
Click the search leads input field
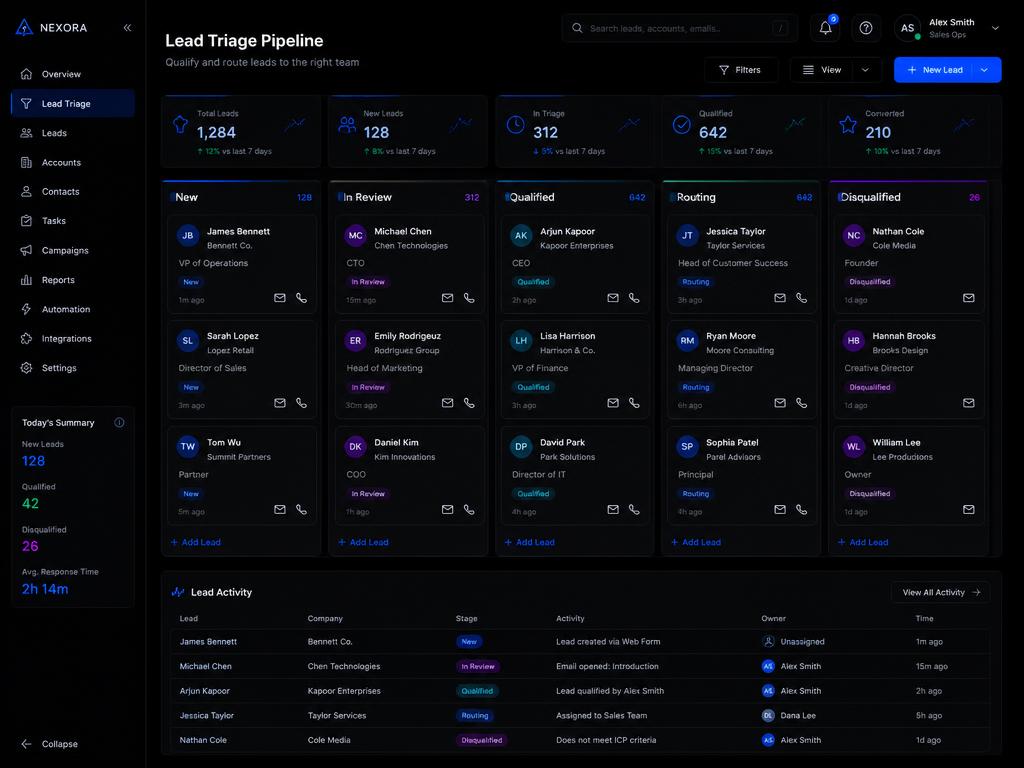679,28
